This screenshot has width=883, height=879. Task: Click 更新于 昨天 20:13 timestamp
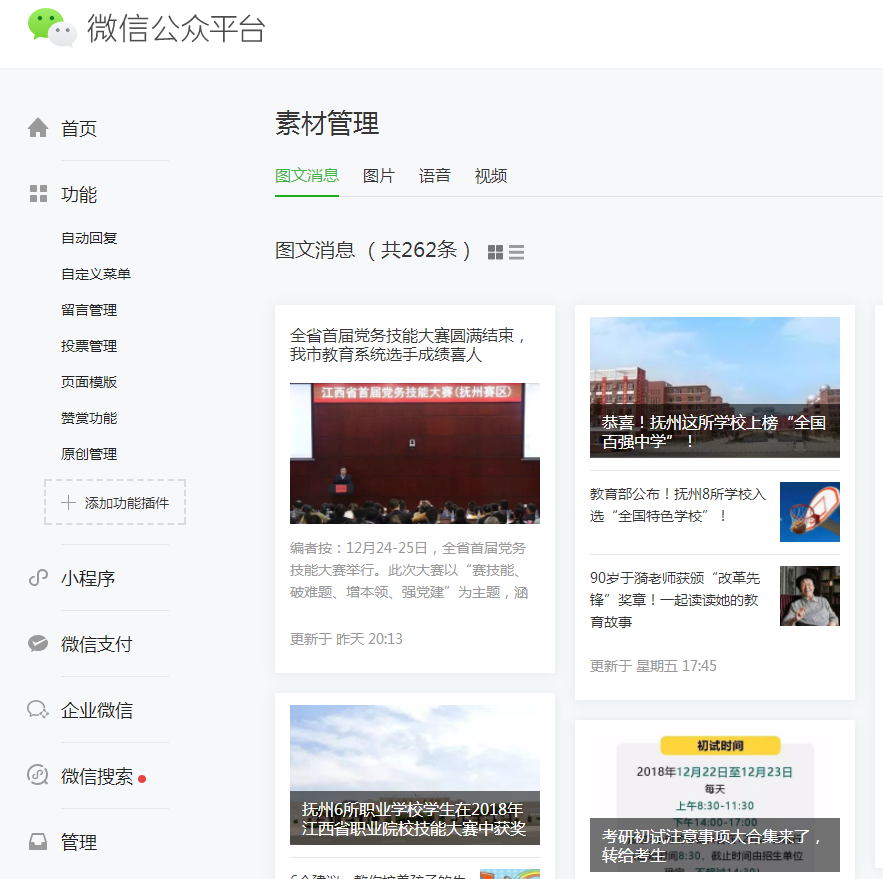346,639
